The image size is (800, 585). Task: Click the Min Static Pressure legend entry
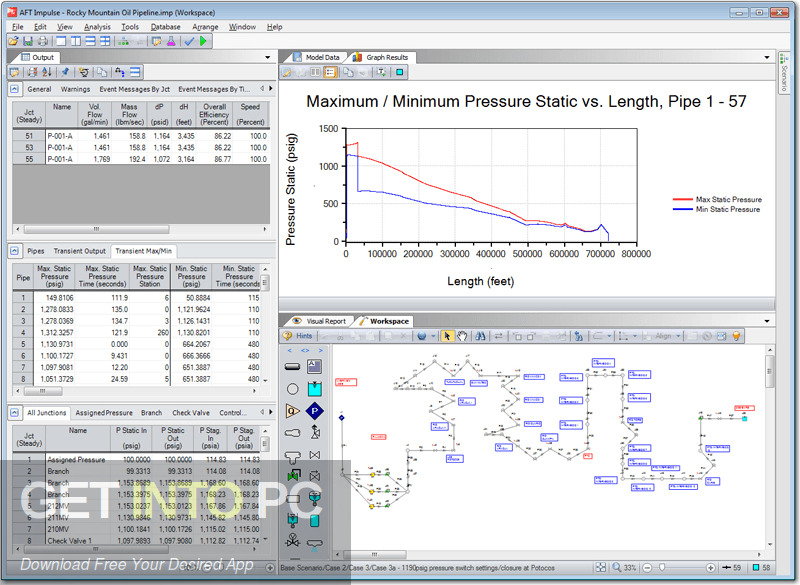tap(716, 209)
